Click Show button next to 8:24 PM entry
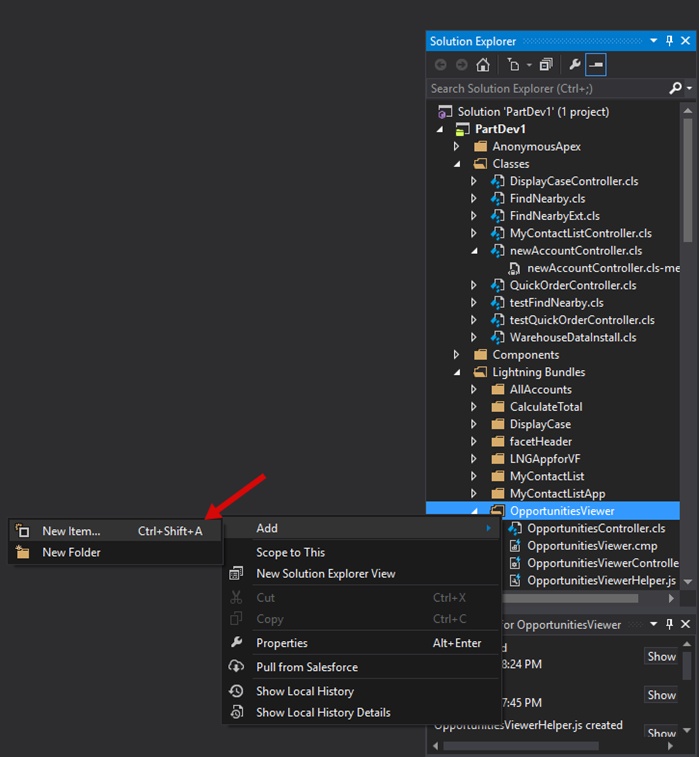The image size is (700, 757). [661, 657]
